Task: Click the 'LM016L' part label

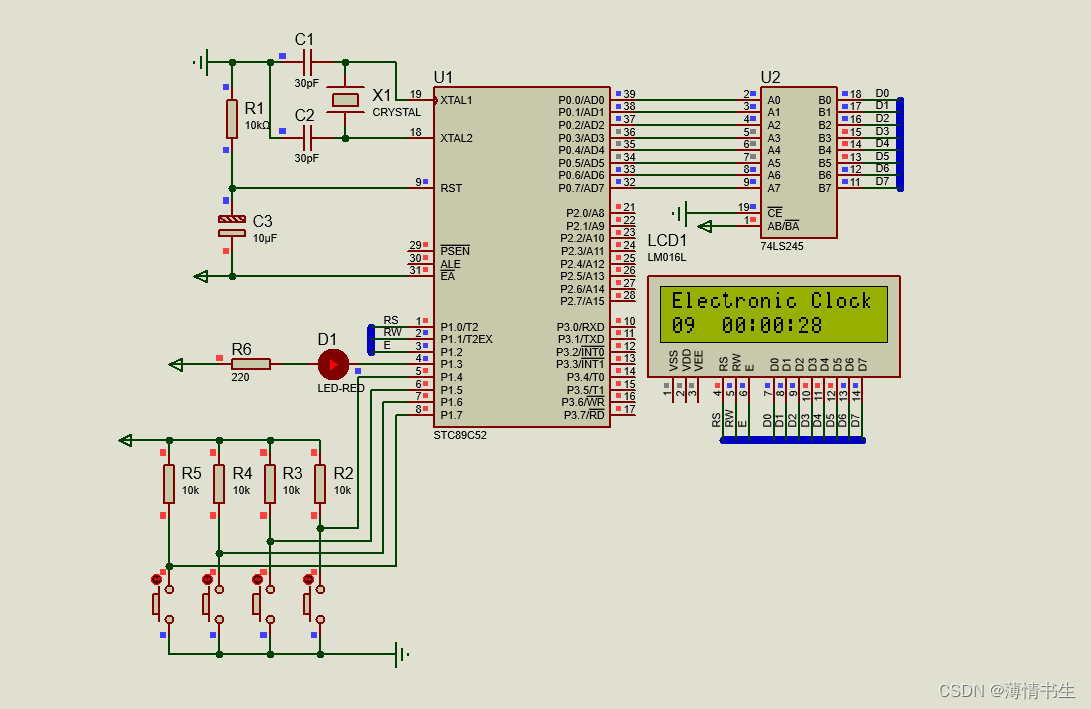Action: [x=667, y=257]
